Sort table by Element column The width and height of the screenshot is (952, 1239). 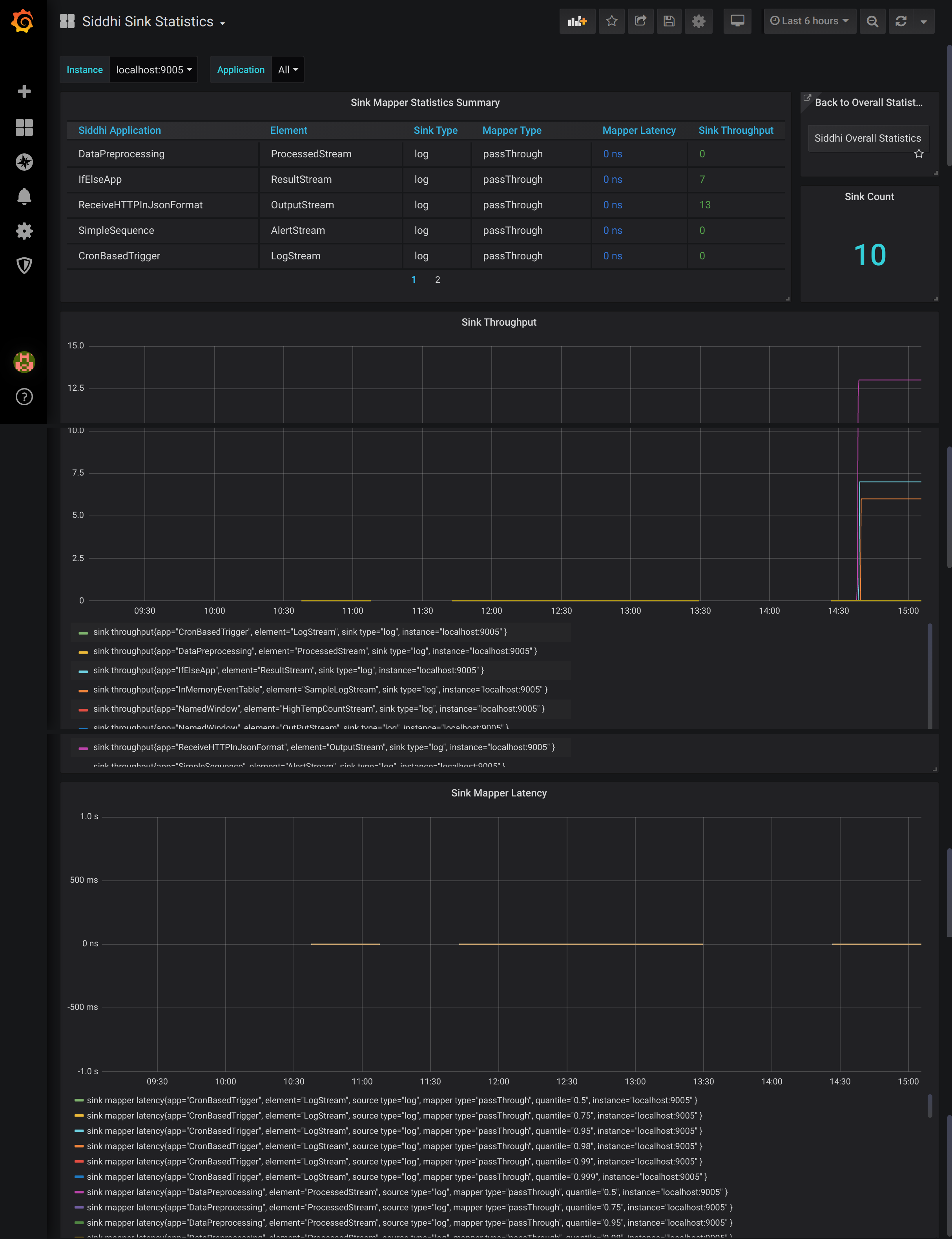(x=288, y=130)
